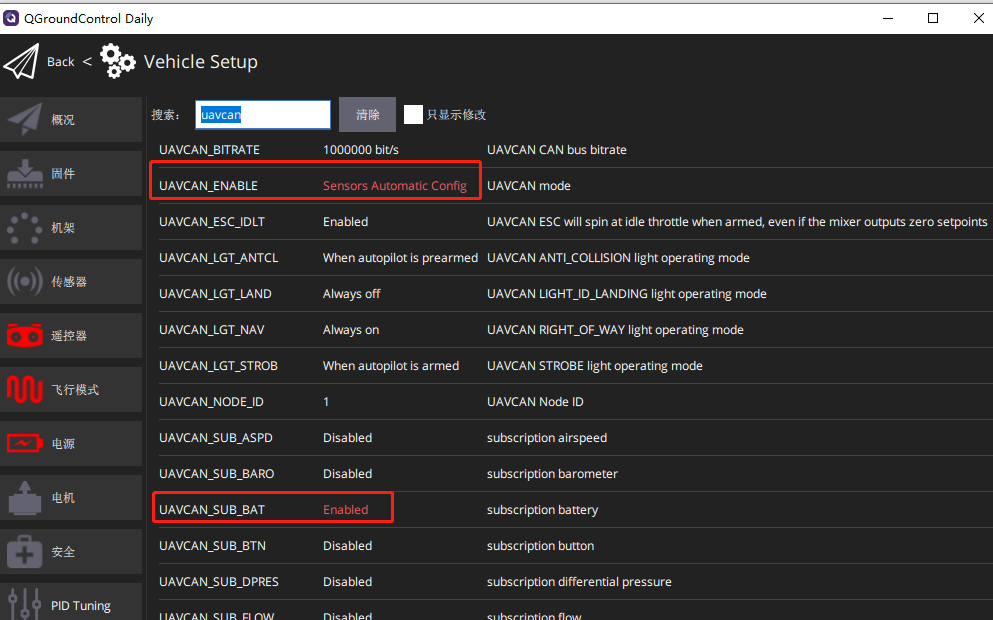993x620 pixels.
Task: Open the 机架 tab label
Action: coord(63,227)
